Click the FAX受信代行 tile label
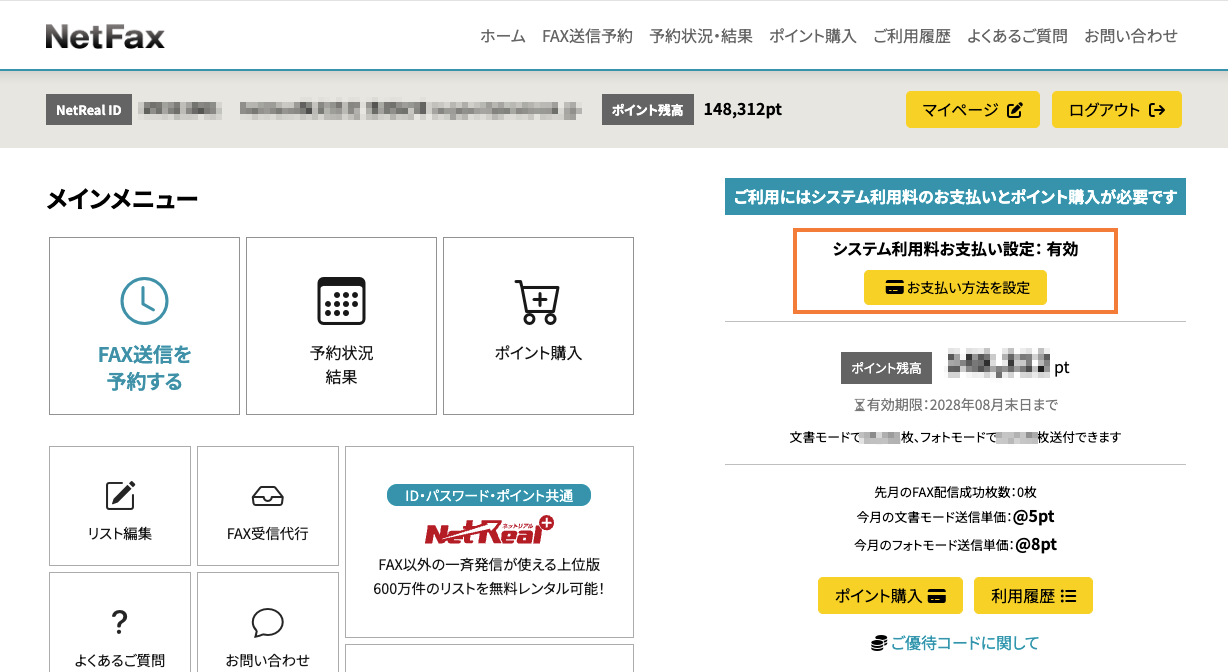 coord(267,533)
